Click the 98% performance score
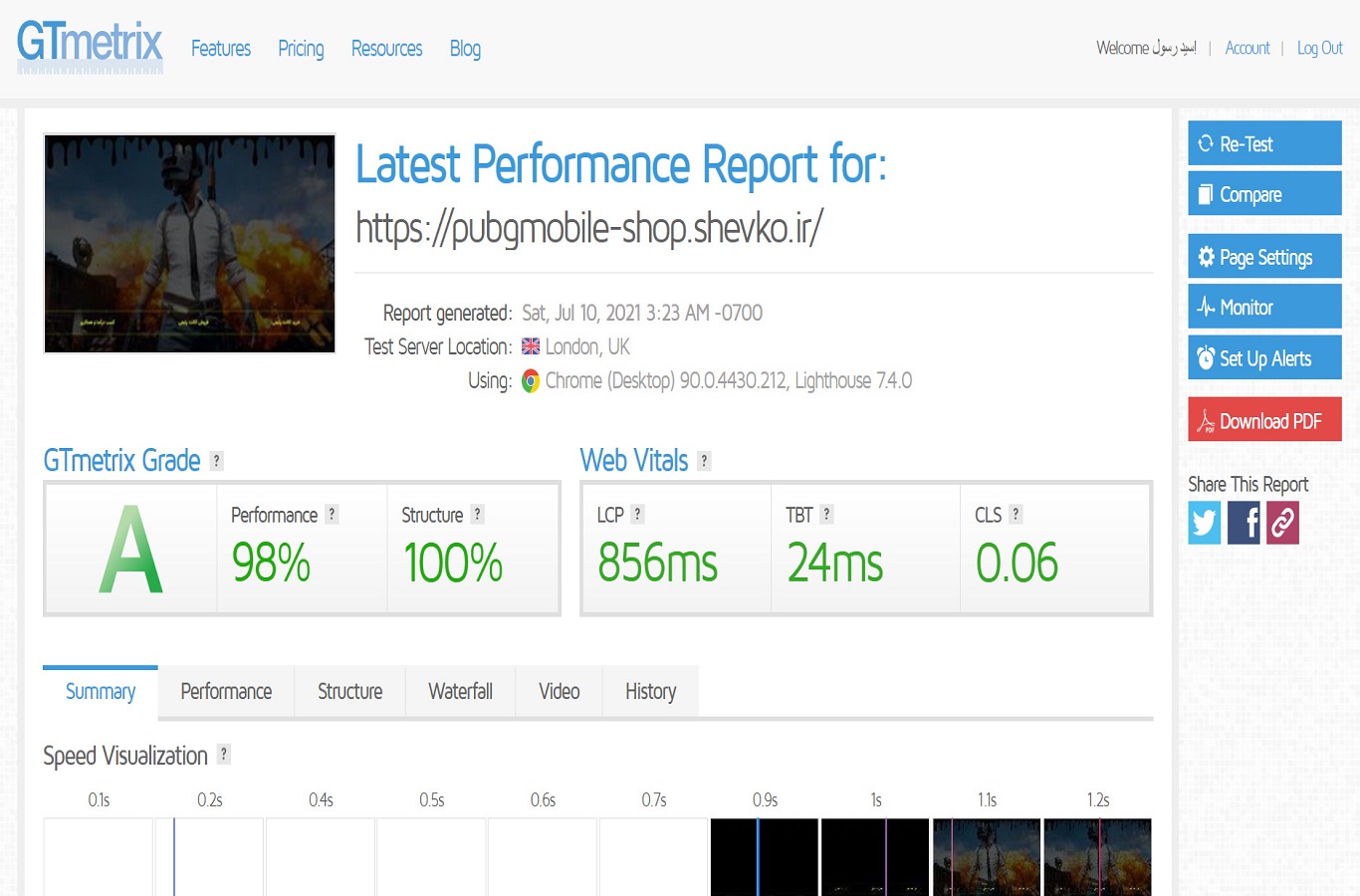Image resolution: width=1360 pixels, height=896 pixels. [271, 562]
